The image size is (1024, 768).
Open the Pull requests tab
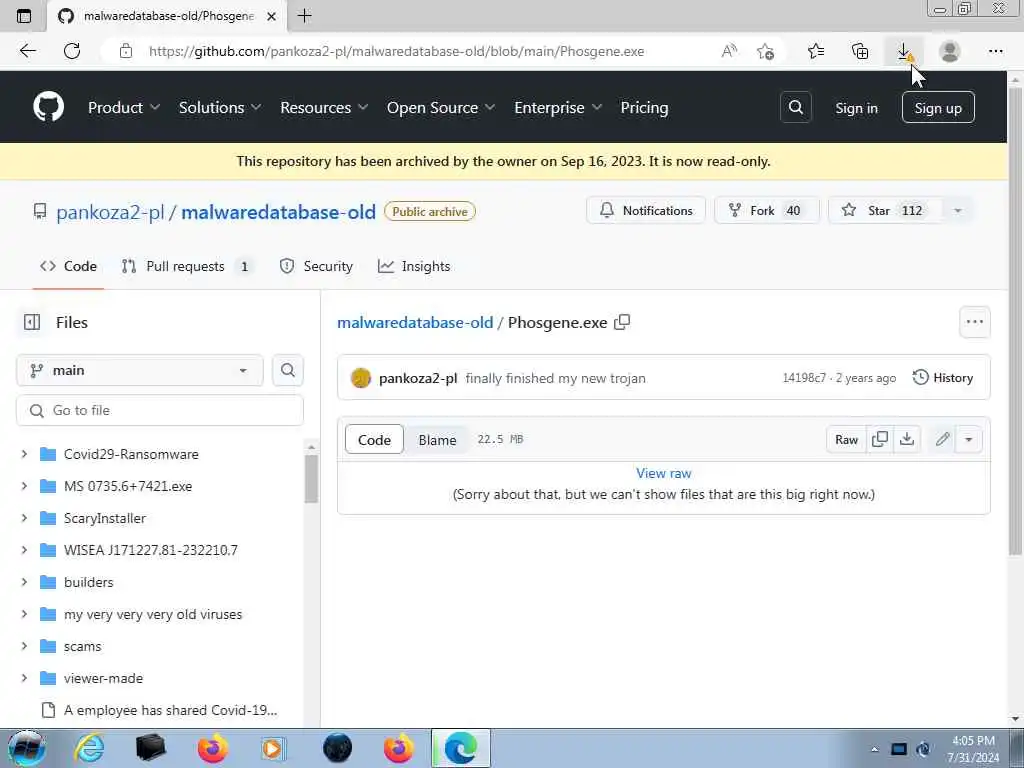(185, 266)
